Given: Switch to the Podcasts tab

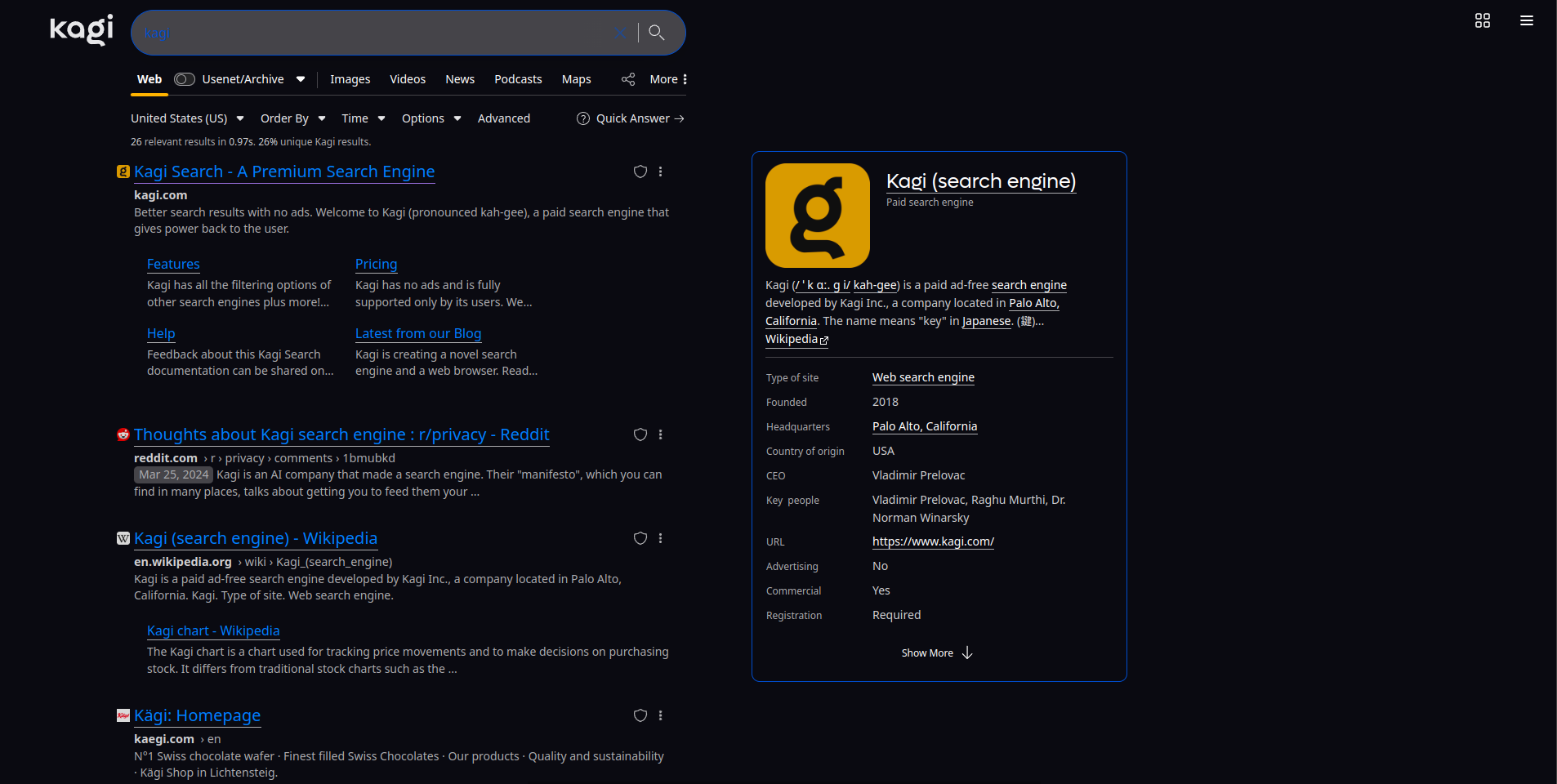Looking at the screenshot, I should pos(518,79).
